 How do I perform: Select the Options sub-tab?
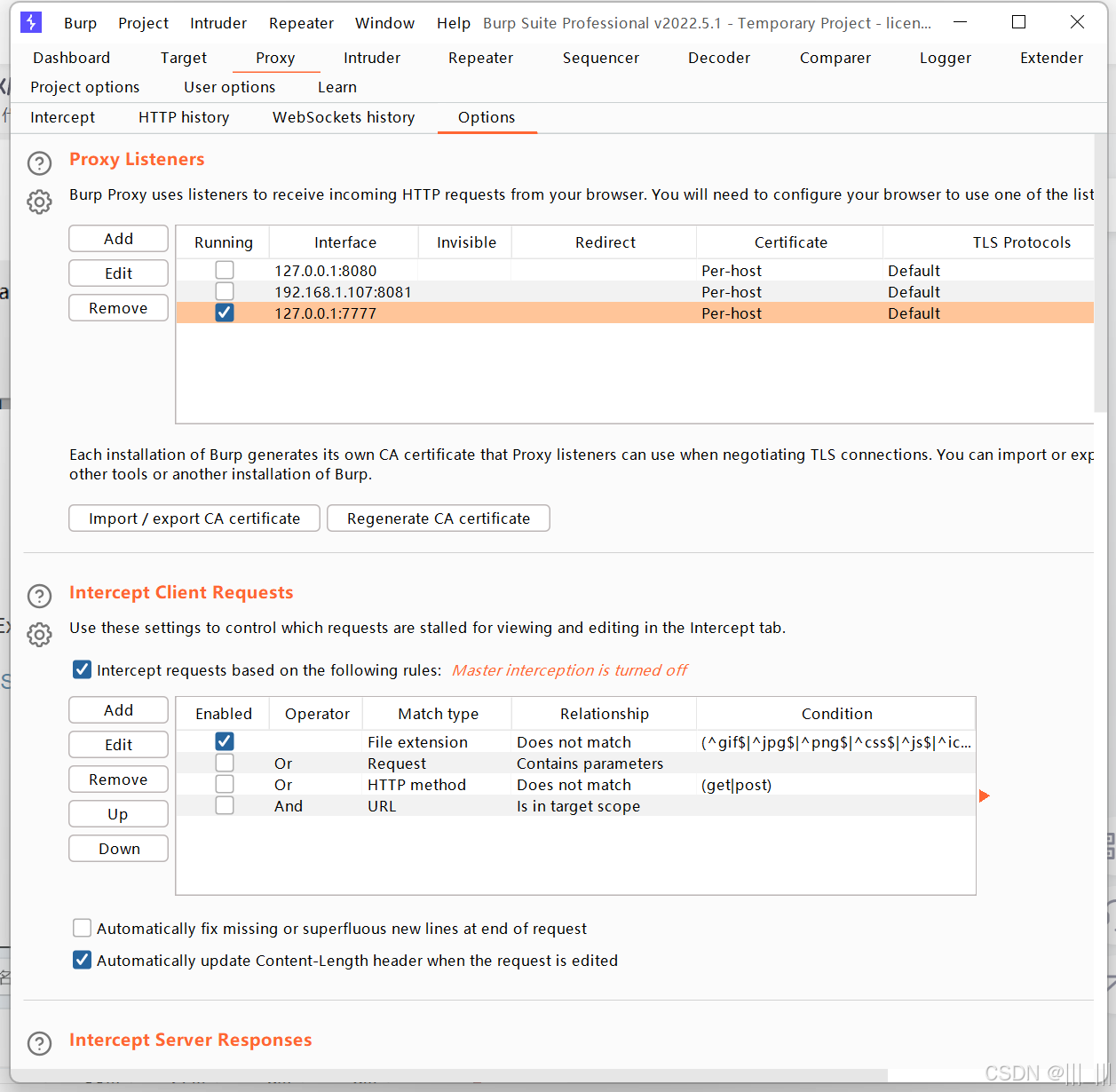tap(487, 117)
